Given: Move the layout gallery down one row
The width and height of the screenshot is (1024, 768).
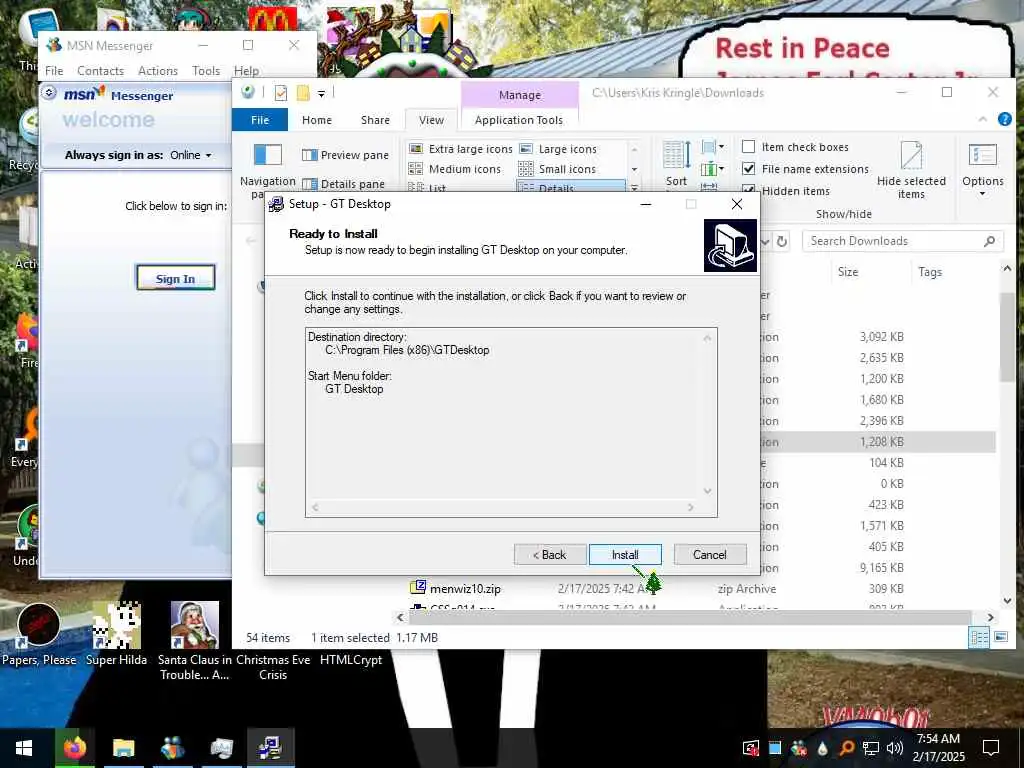Looking at the screenshot, I should pos(634,169).
